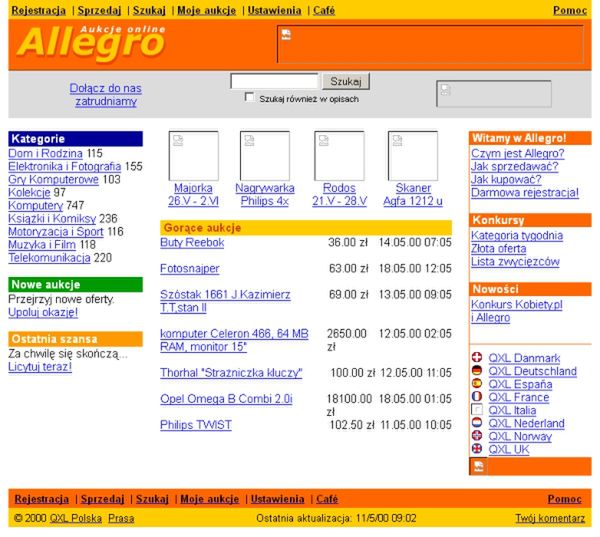Open Pomoc in the bottom menu

pos(564,499)
